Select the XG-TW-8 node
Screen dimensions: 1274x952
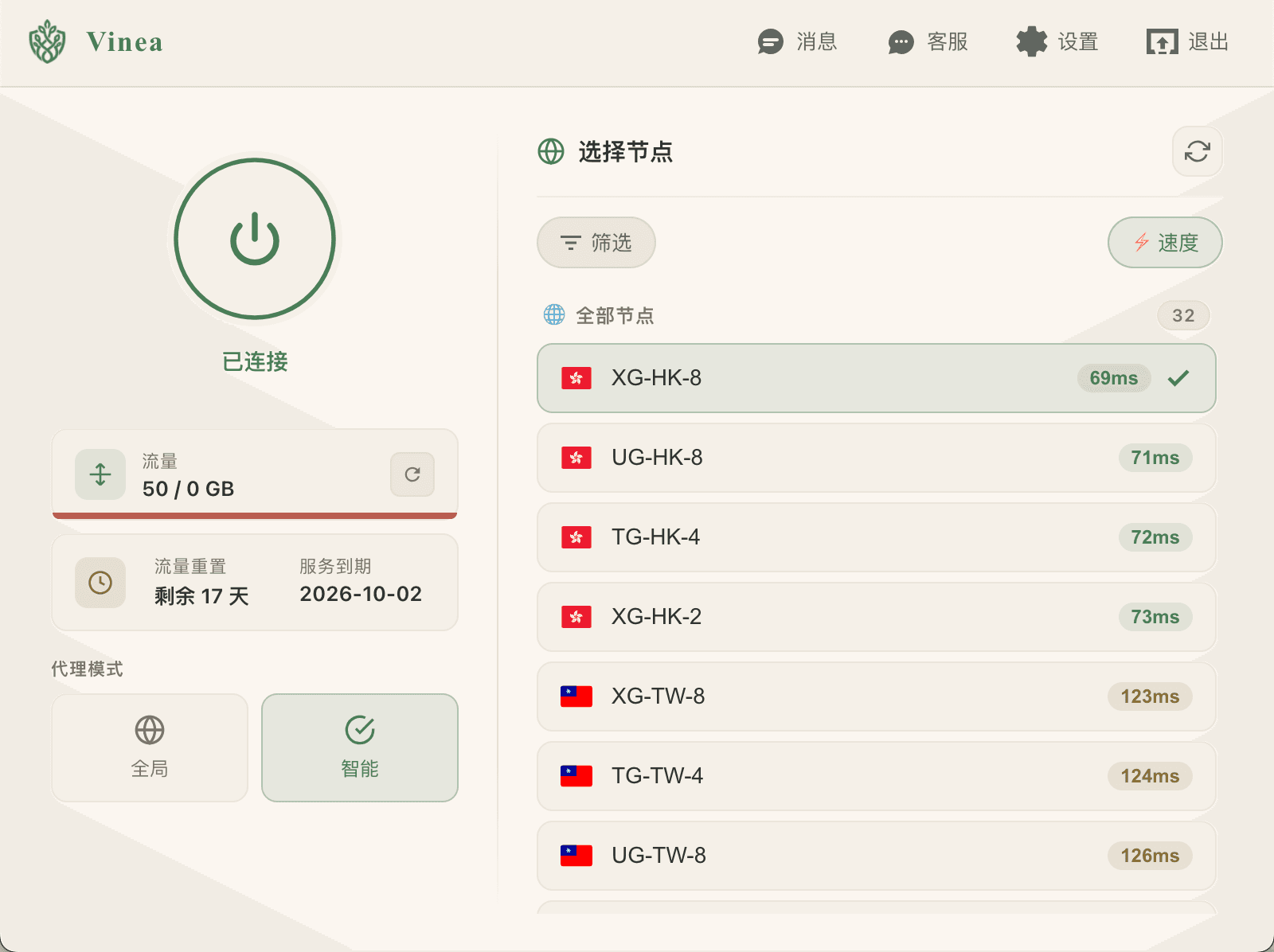[x=877, y=696]
